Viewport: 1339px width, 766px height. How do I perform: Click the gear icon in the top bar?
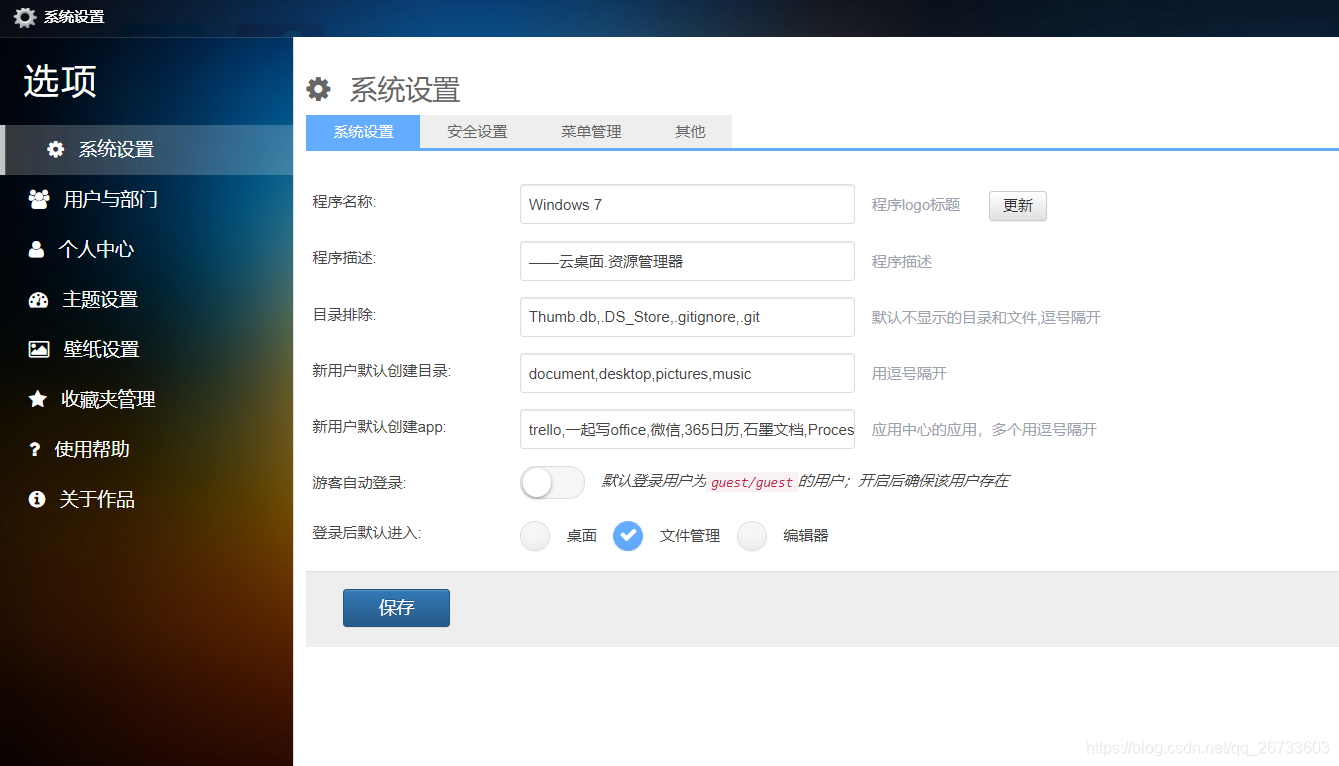pos(24,16)
